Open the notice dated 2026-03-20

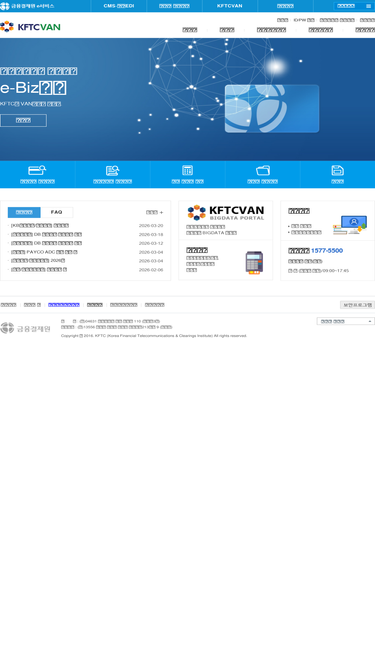(40, 225)
